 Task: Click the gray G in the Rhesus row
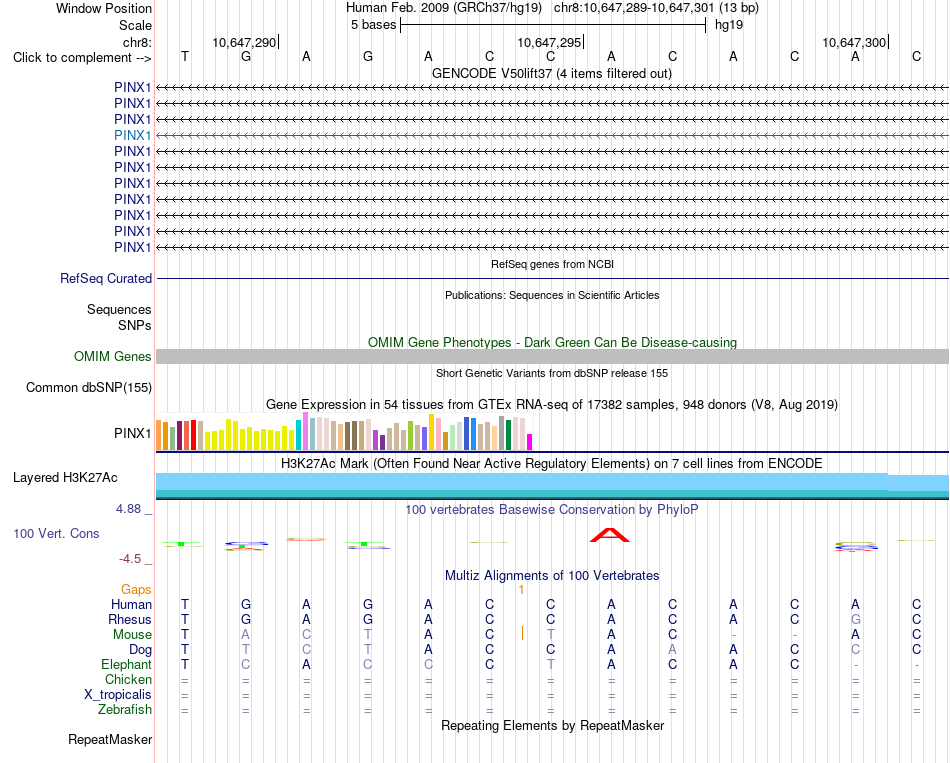click(855, 619)
